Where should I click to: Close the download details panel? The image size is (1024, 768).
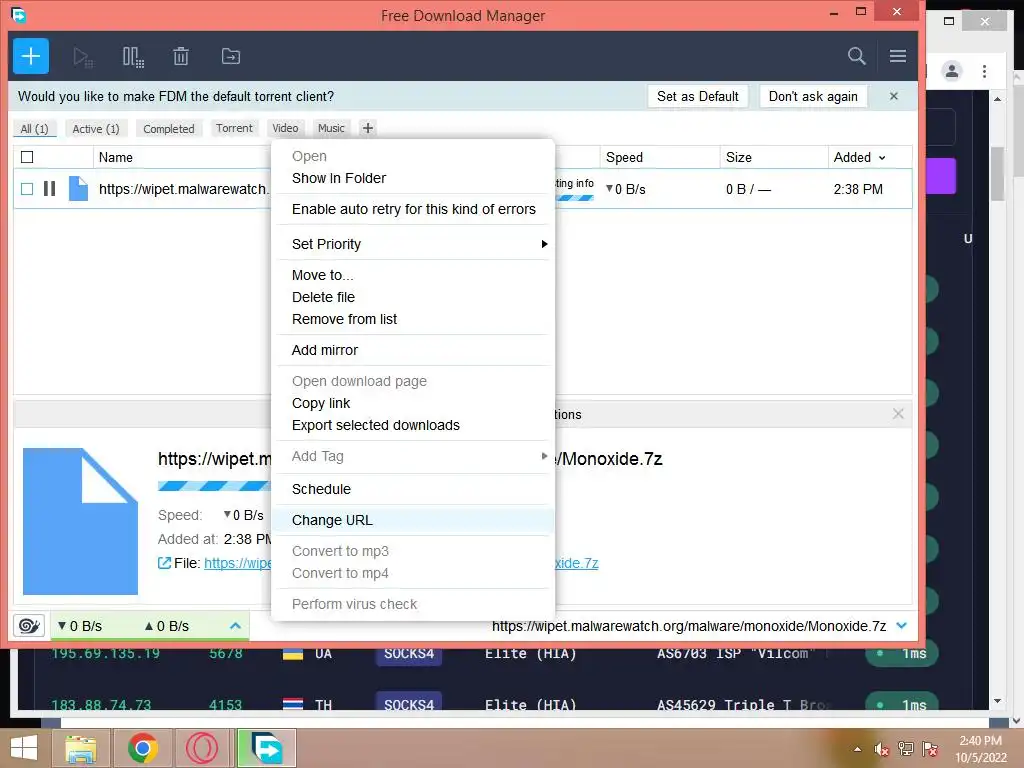898,413
